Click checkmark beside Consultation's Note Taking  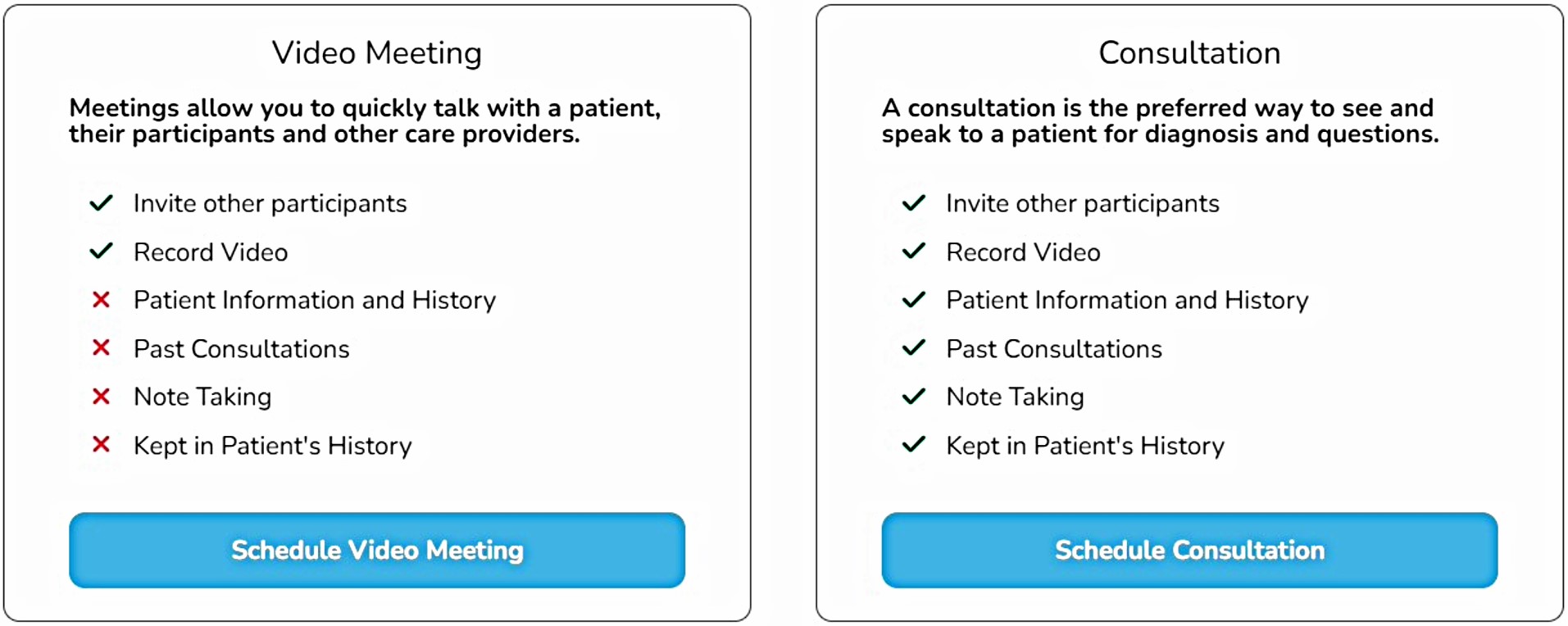pyautogui.click(x=913, y=397)
